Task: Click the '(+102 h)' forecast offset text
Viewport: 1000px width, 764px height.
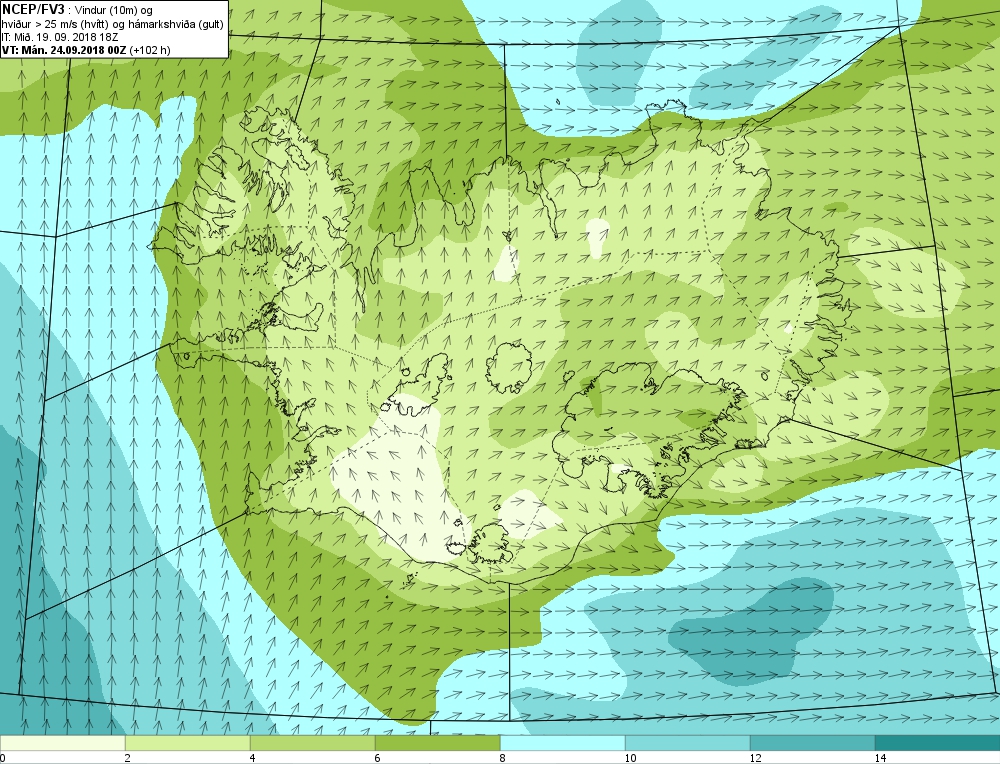Action: (150, 50)
